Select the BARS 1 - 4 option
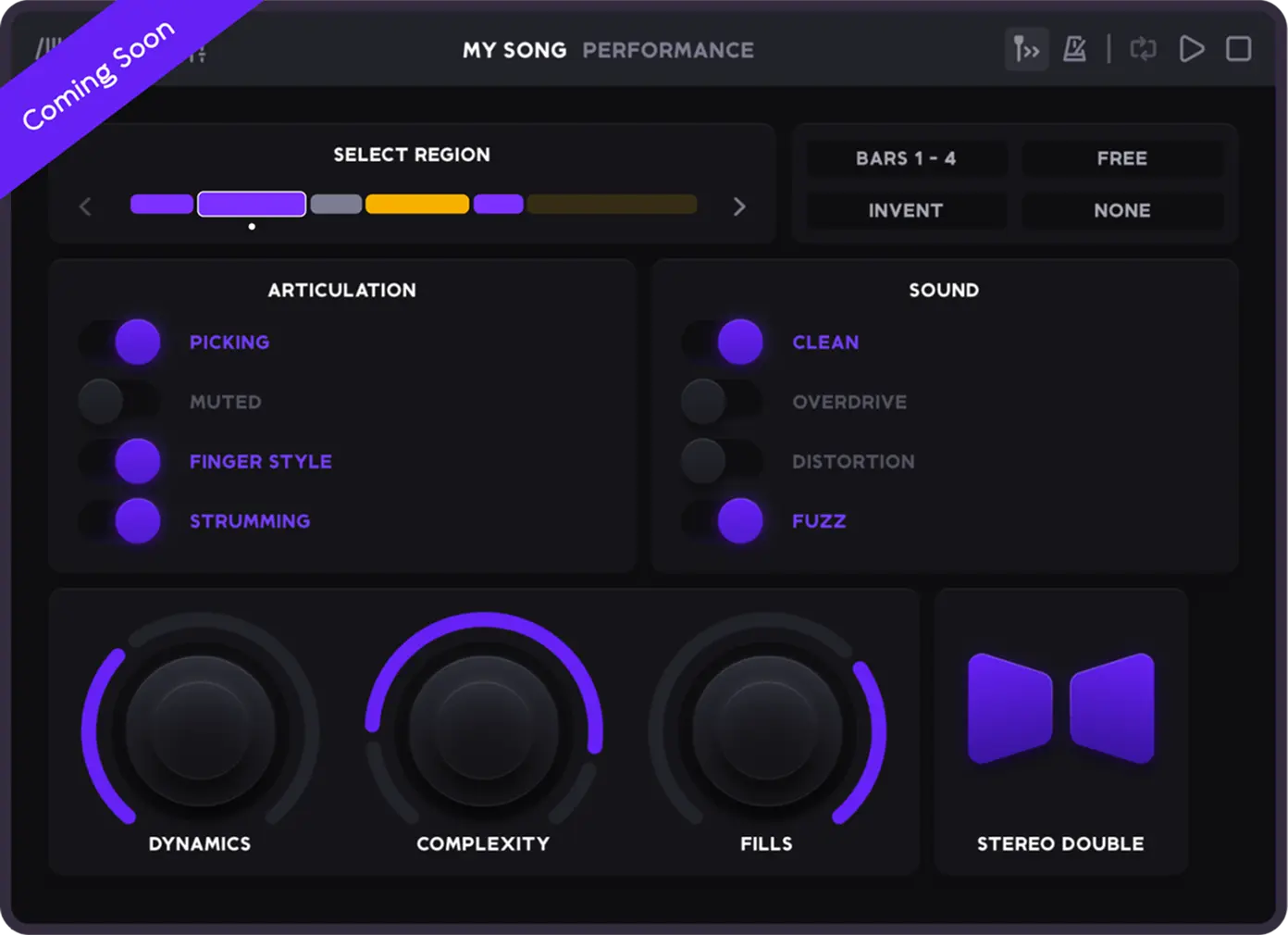This screenshot has width=1288, height=935. point(906,158)
